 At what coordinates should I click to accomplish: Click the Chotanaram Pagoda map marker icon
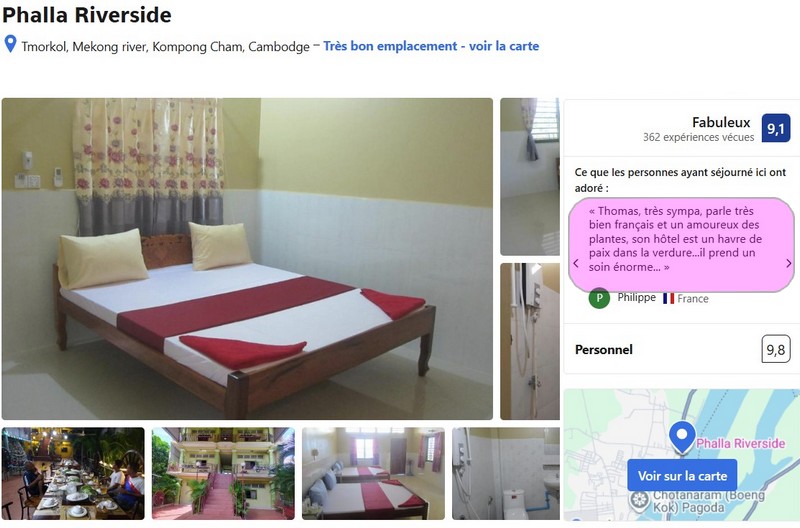[x=639, y=500]
